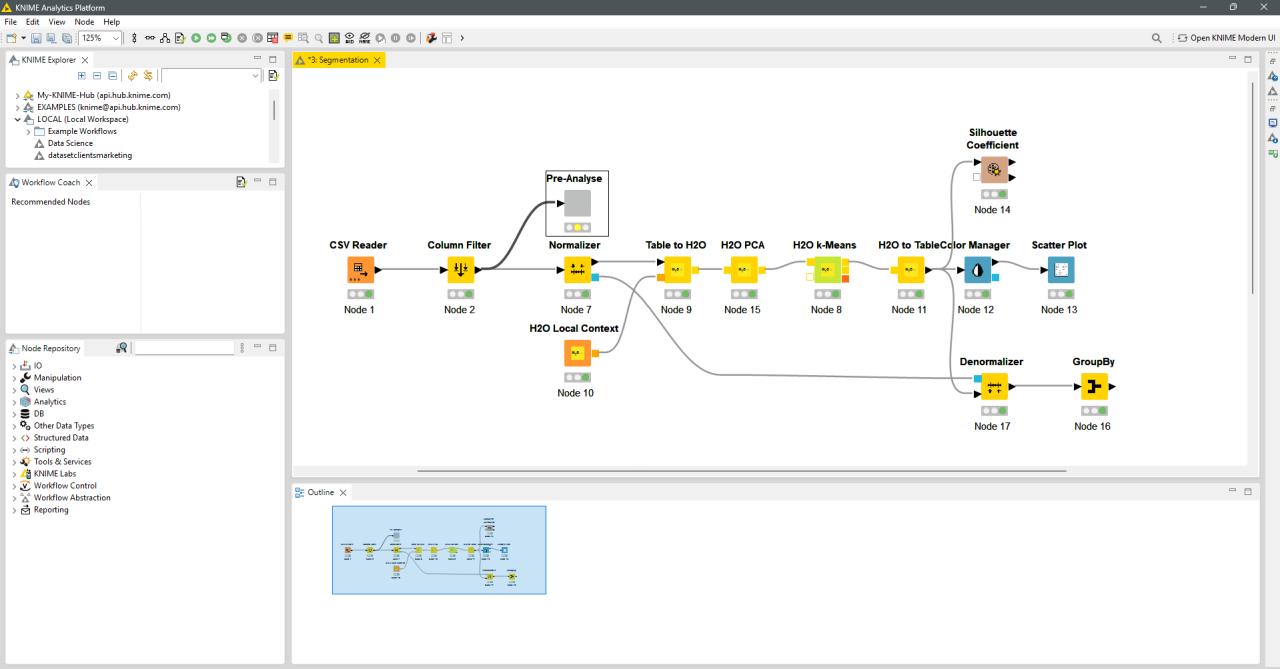Collapse LOCAL workspace tree node
Viewport: 1280px width, 669px height.
pyautogui.click(x=17, y=119)
